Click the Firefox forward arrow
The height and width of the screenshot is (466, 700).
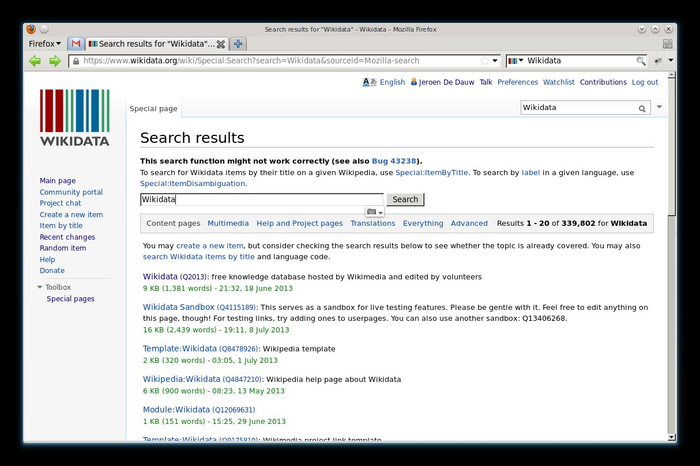[55, 61]
